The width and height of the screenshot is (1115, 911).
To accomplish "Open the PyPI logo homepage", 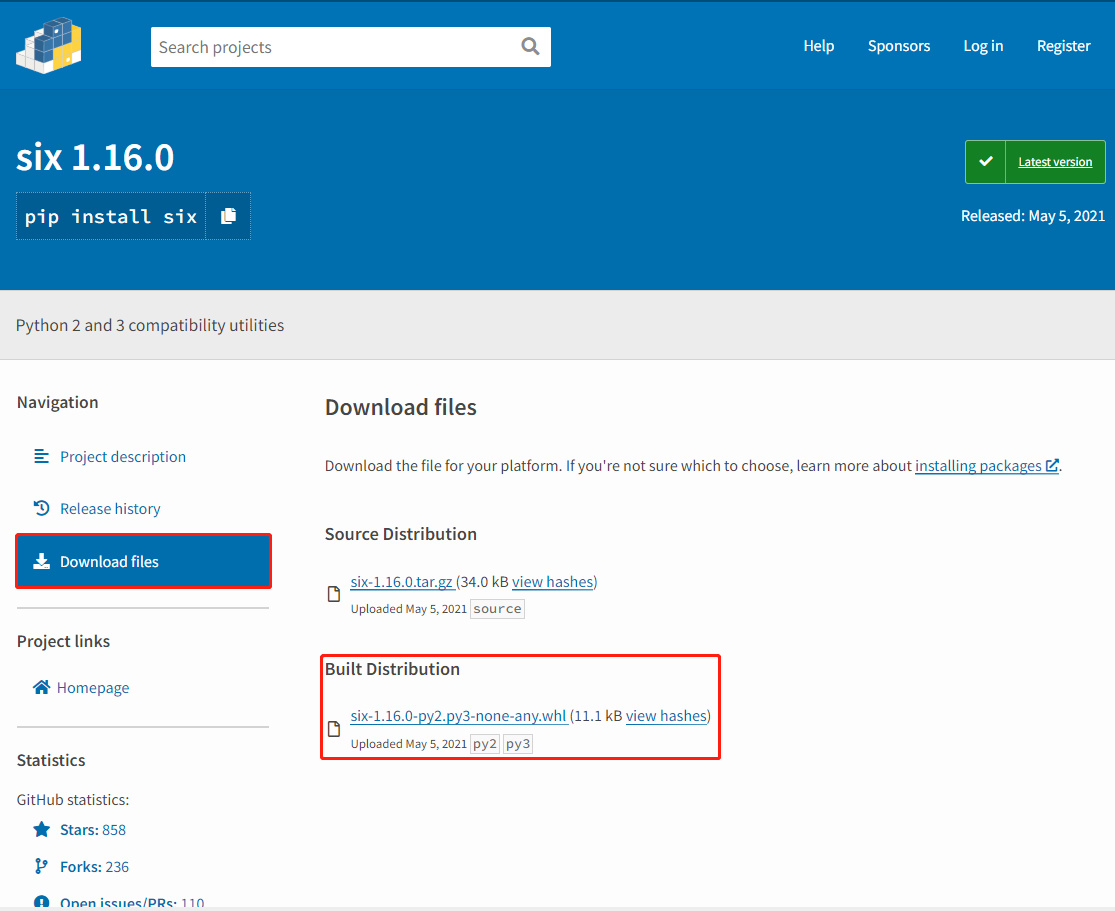I will click(48, 46).
